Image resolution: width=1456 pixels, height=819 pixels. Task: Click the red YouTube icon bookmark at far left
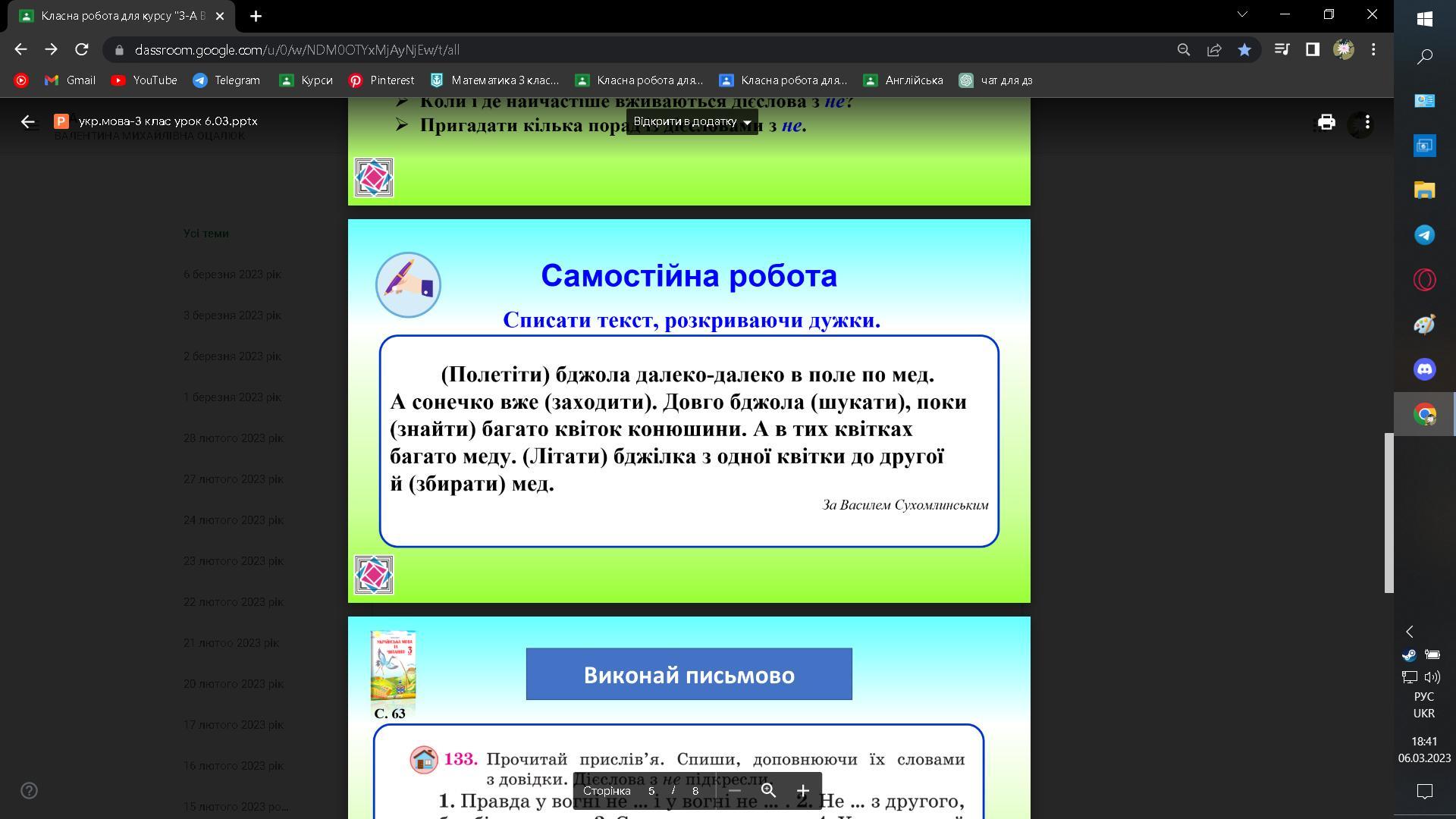point(21,80)
